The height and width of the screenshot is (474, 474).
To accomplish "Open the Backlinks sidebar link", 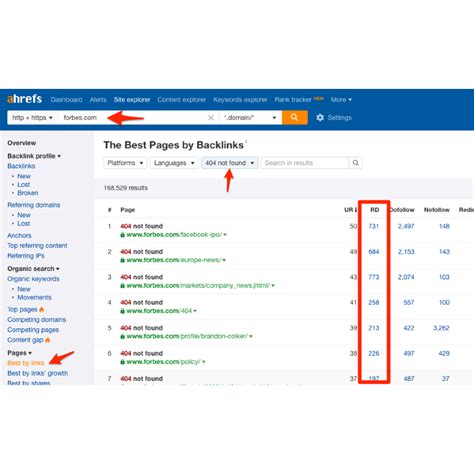I will click(x=21, y=166).
